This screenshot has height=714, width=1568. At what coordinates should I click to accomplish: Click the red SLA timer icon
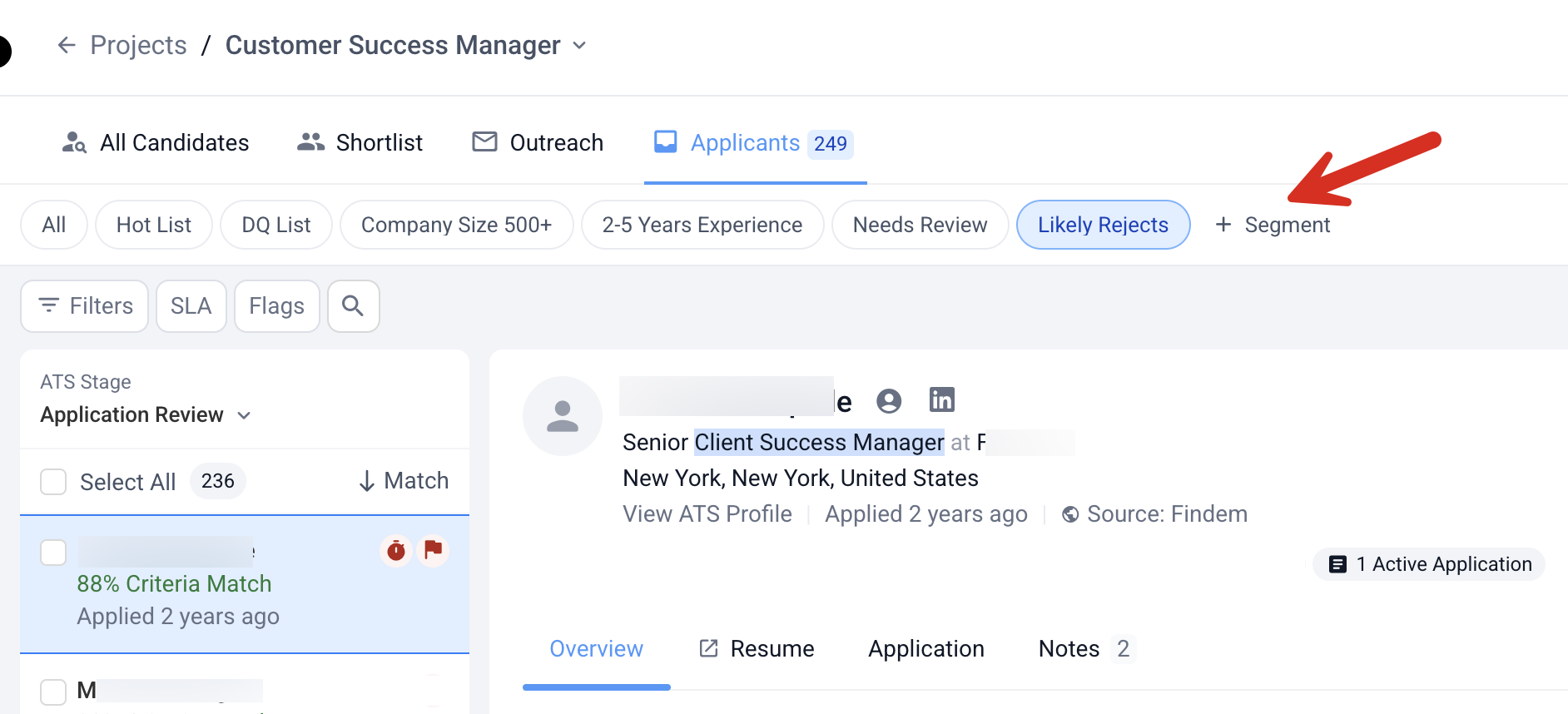point(396,550)
